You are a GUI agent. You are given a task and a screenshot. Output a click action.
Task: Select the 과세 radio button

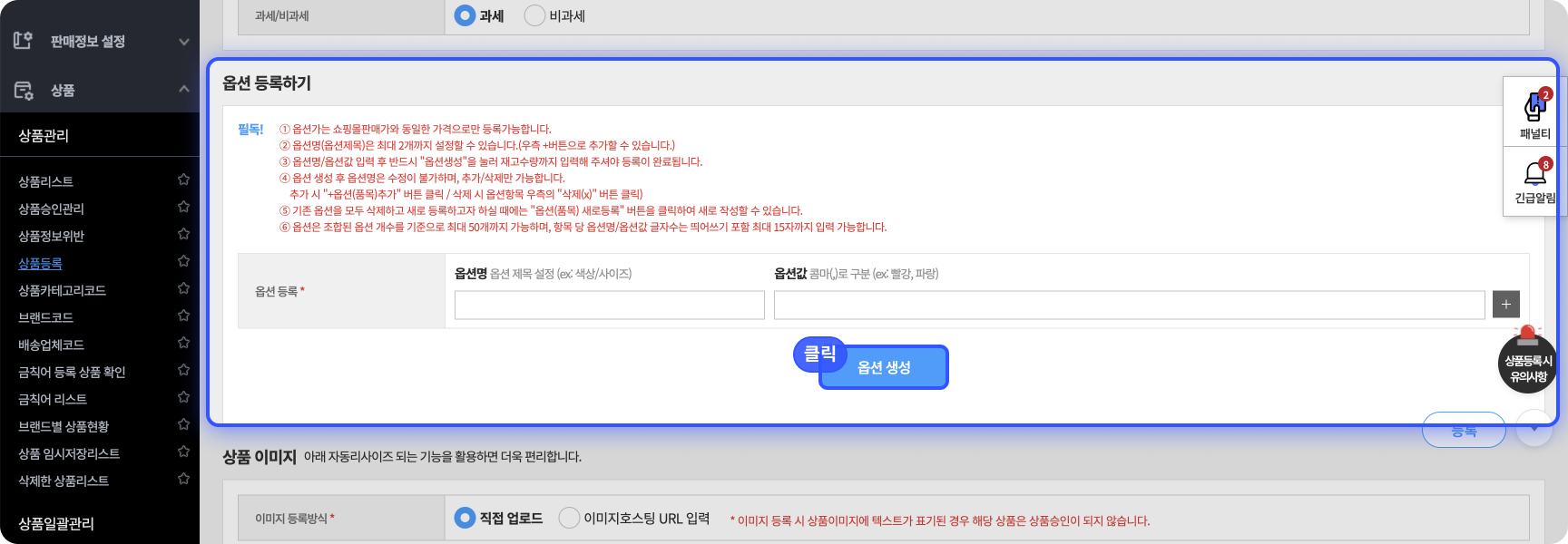pyautogui.click(x=465, y=16)
